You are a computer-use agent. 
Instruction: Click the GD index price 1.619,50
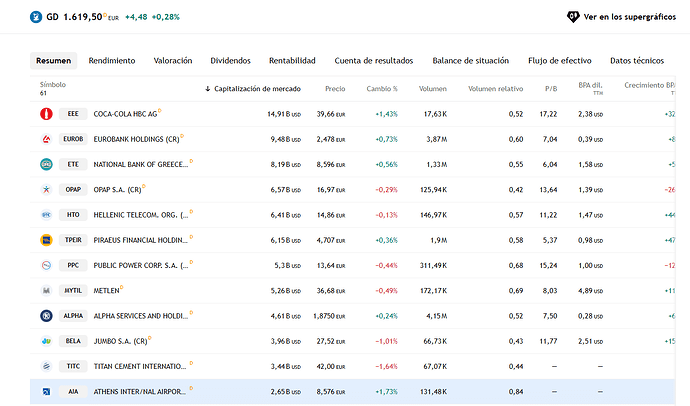[x=83, y=17]
